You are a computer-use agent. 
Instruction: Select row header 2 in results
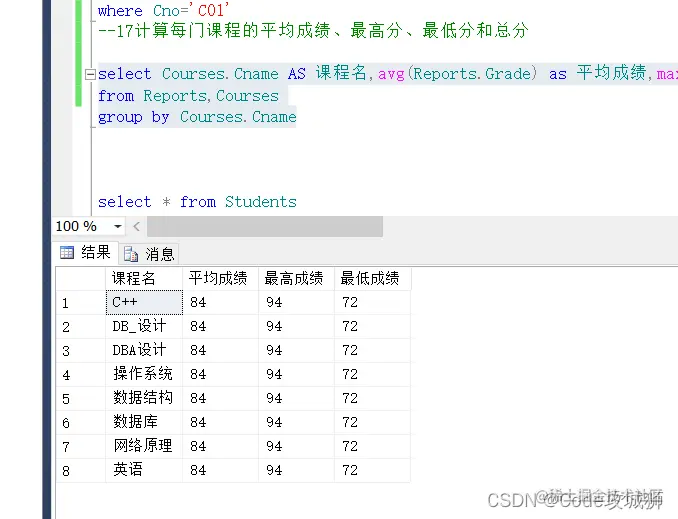point(81,327)
